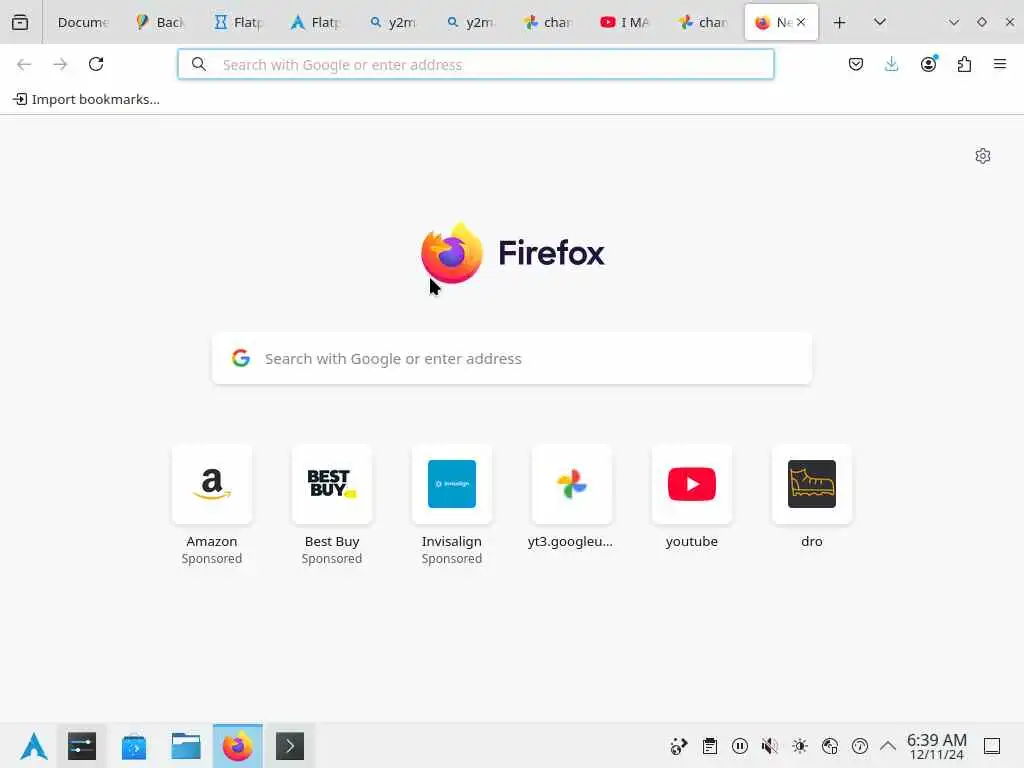
Task: Open System Settings taskbar icon
Action: [82, 746]
